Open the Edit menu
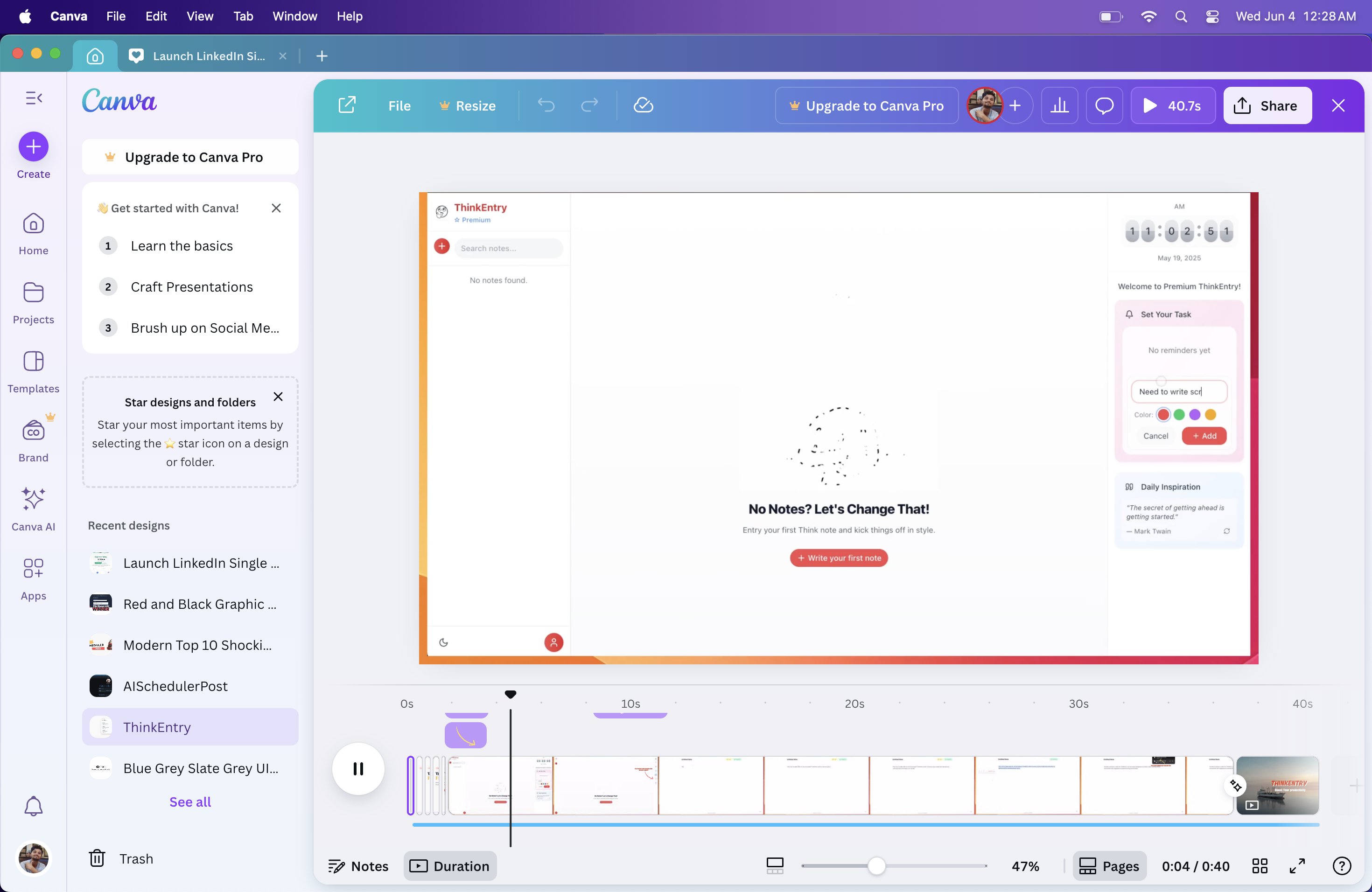The width and height of the screenshot is (1372, 892). point(156,16)
